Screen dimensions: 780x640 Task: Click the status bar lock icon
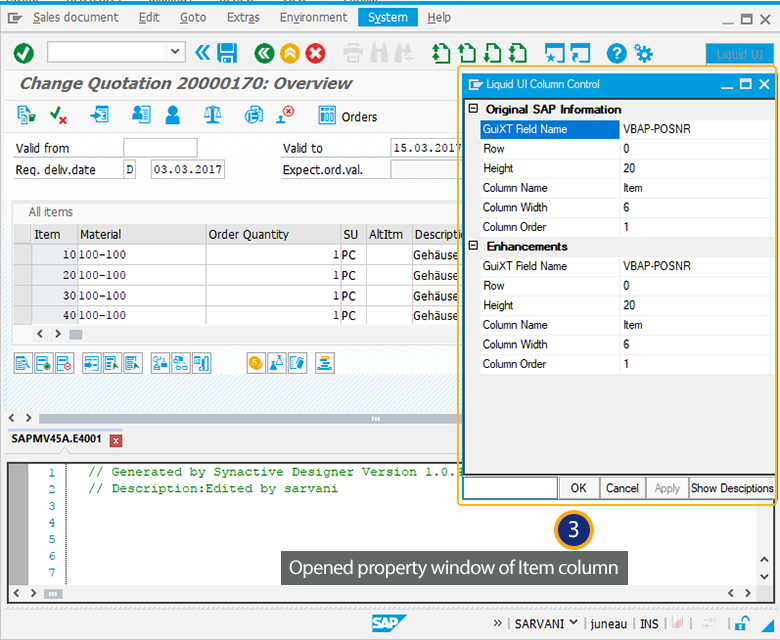click(742, 623)
